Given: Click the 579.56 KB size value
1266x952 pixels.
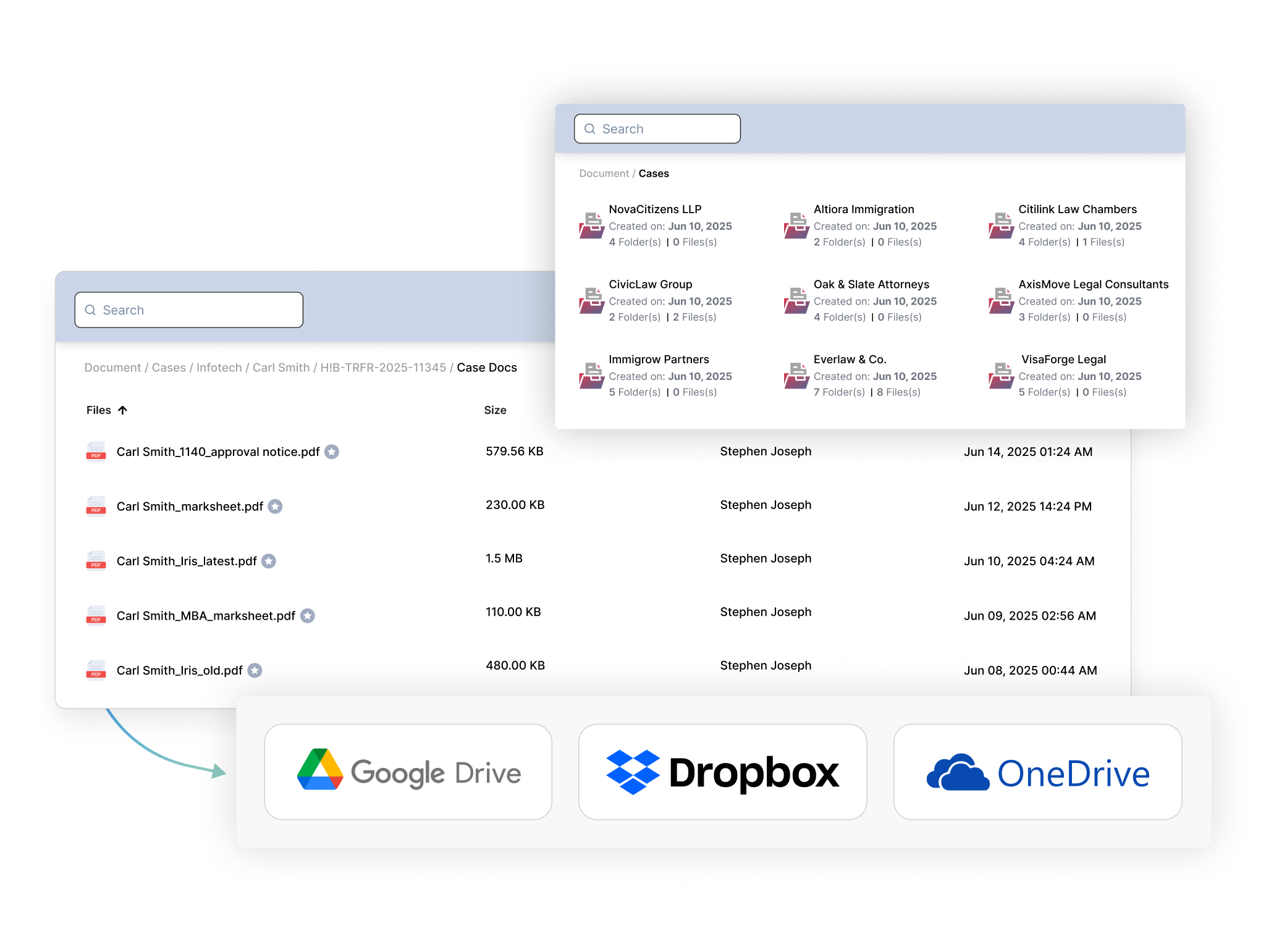Looking at the screenshot, I should point(514,451).
